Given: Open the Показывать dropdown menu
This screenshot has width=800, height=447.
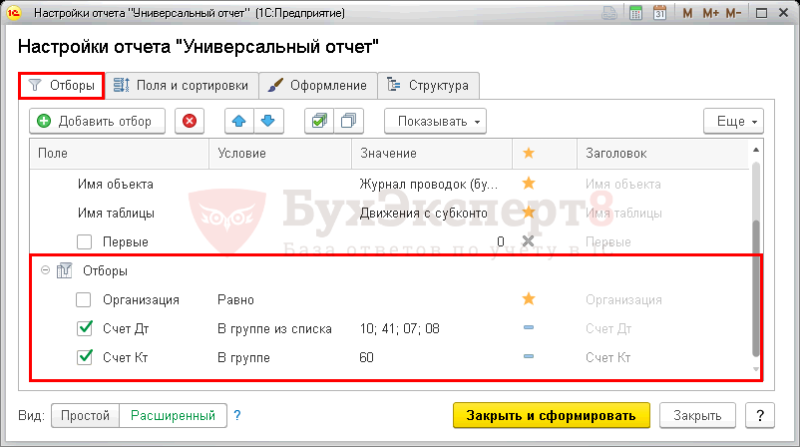Looking at the screenshot, I should point(435,121).
